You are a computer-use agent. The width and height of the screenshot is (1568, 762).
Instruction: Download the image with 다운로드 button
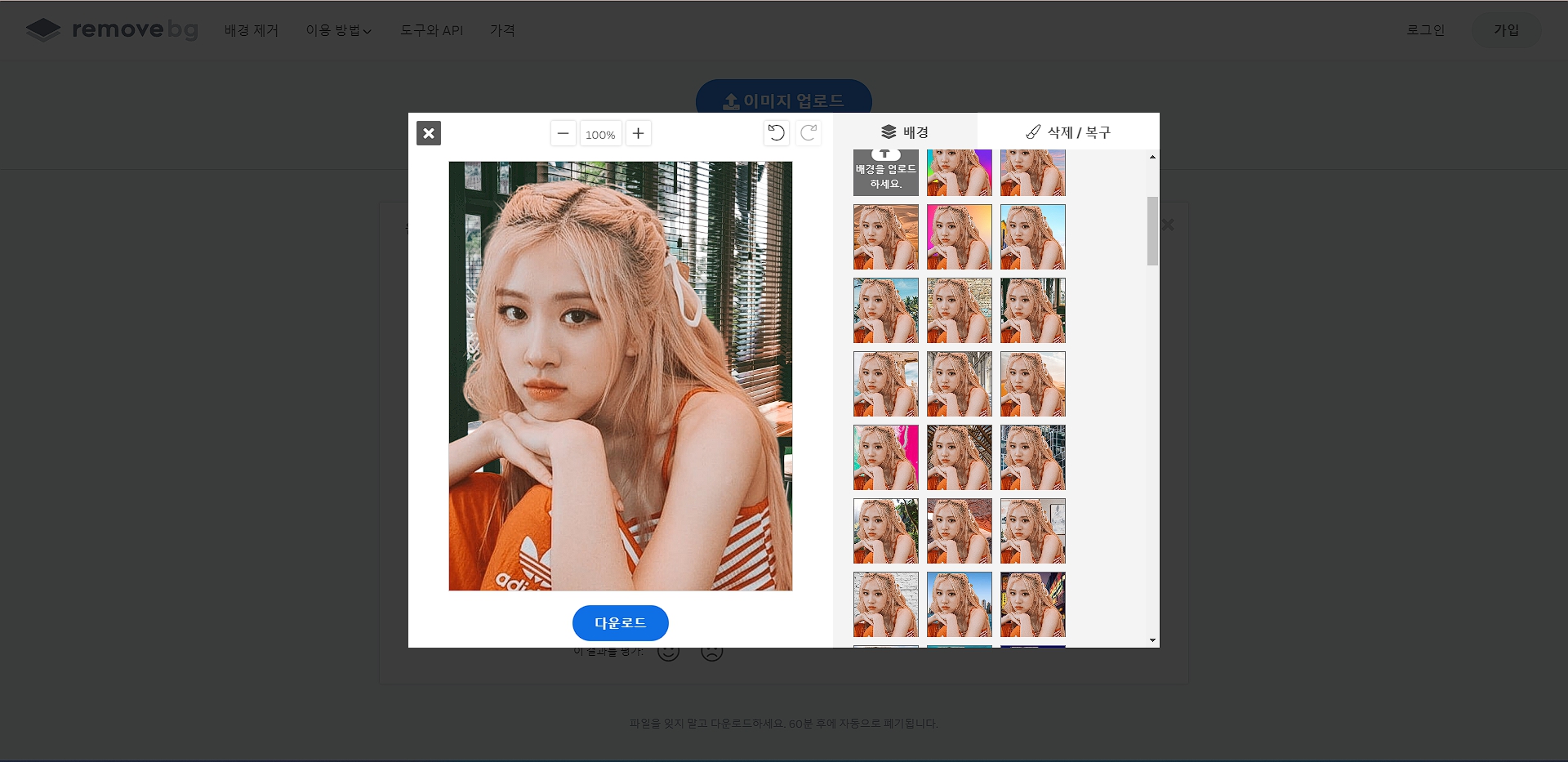pos(621,623)
